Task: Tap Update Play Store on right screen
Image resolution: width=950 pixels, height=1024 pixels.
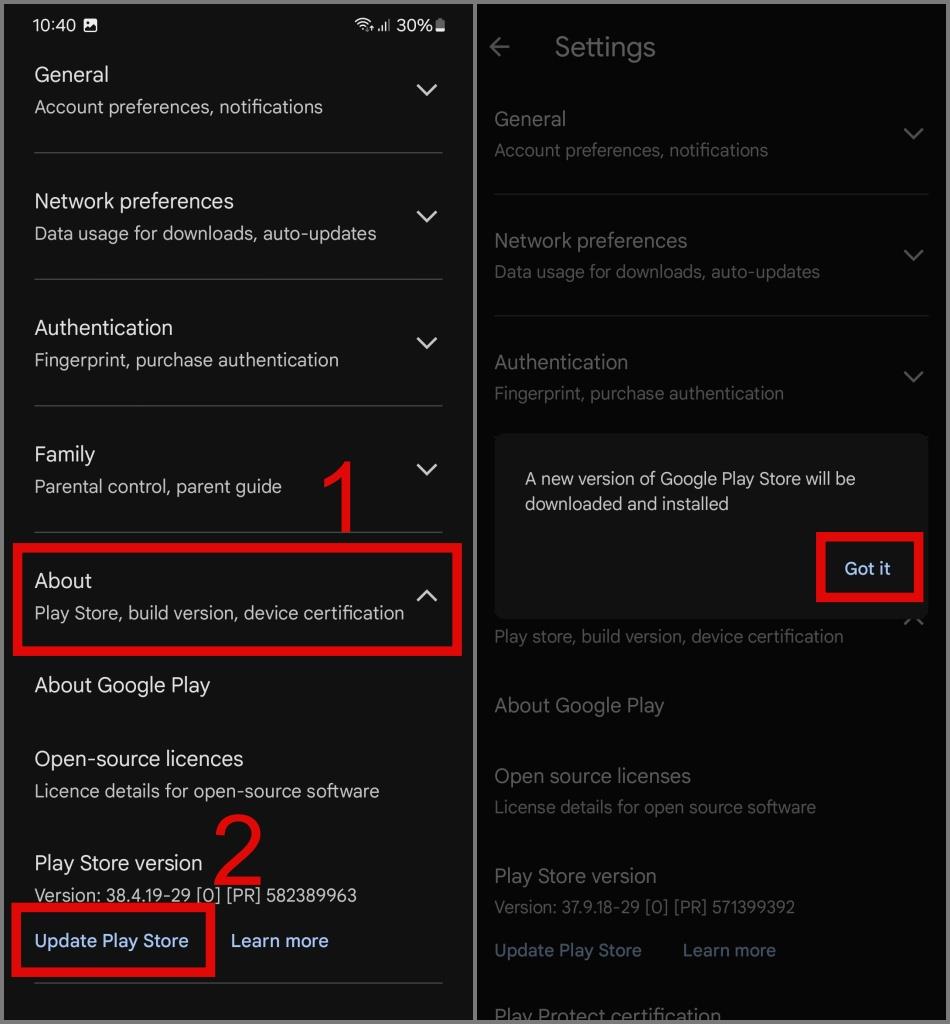Action: tap(567, 950)
